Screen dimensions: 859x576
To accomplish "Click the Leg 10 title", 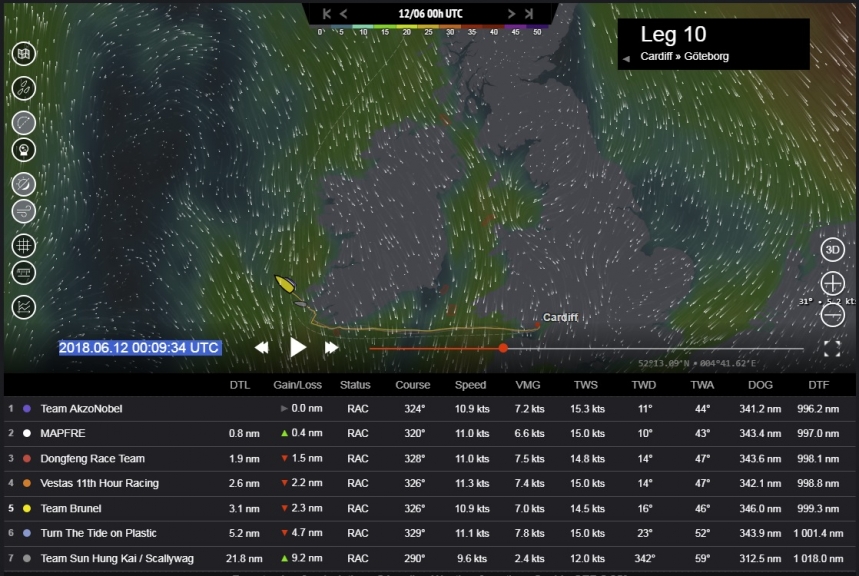I will (673, 35).
